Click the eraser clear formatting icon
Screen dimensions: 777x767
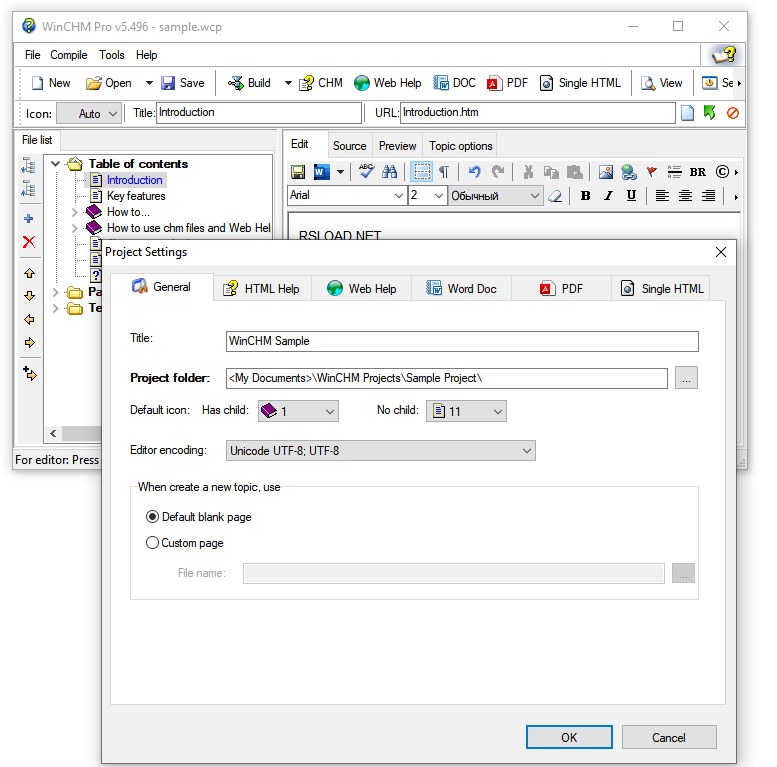(555, 196)
